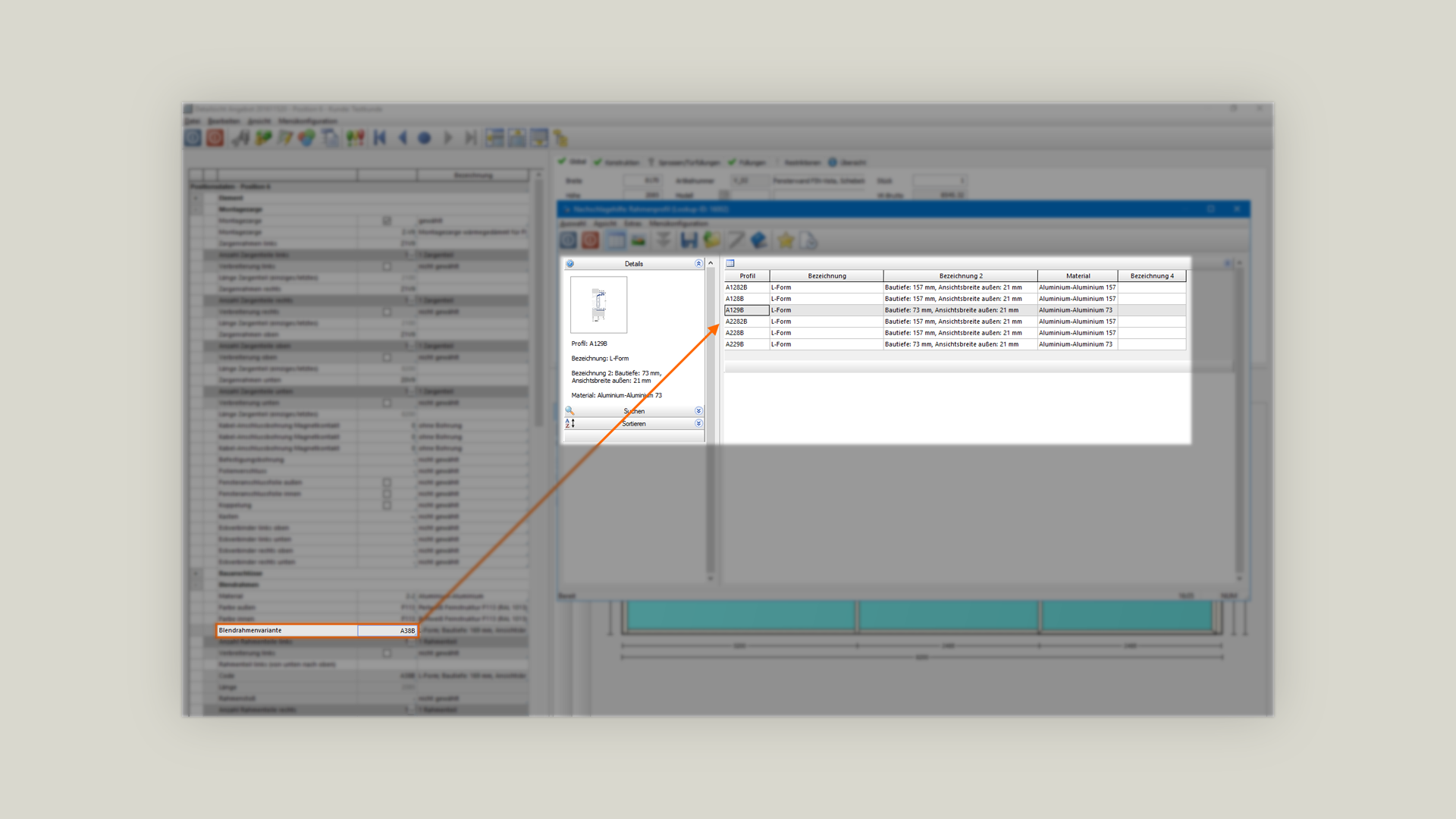Click the table grid icon above Profil column
The height and width of the screenshot is (819, 1456).
click(730, 263)
